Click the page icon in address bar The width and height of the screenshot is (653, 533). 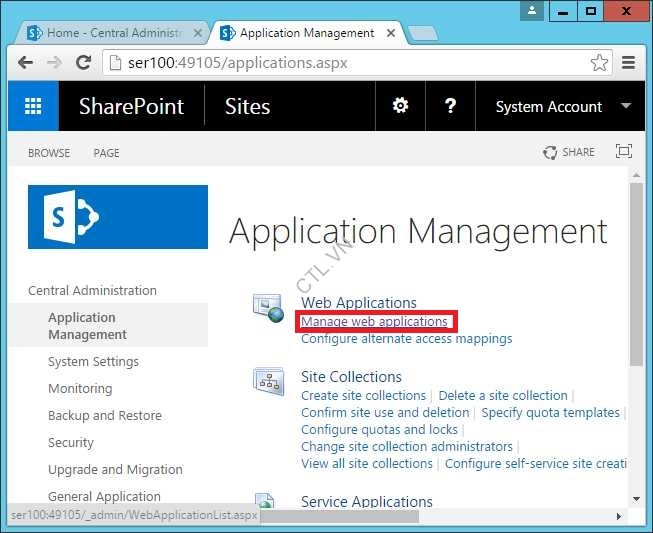pos(115,63)
